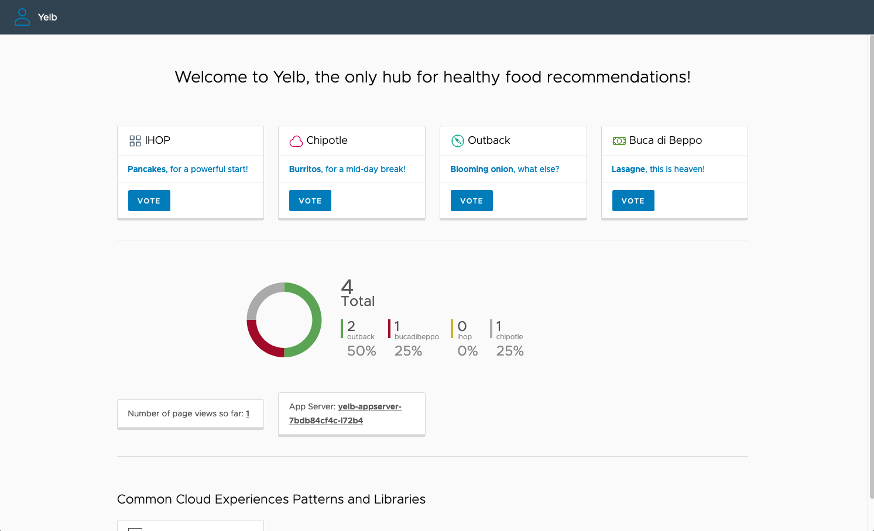874x531 pixels.
Task: Click the user profile icon in header
Action: [x=22, y=17]
